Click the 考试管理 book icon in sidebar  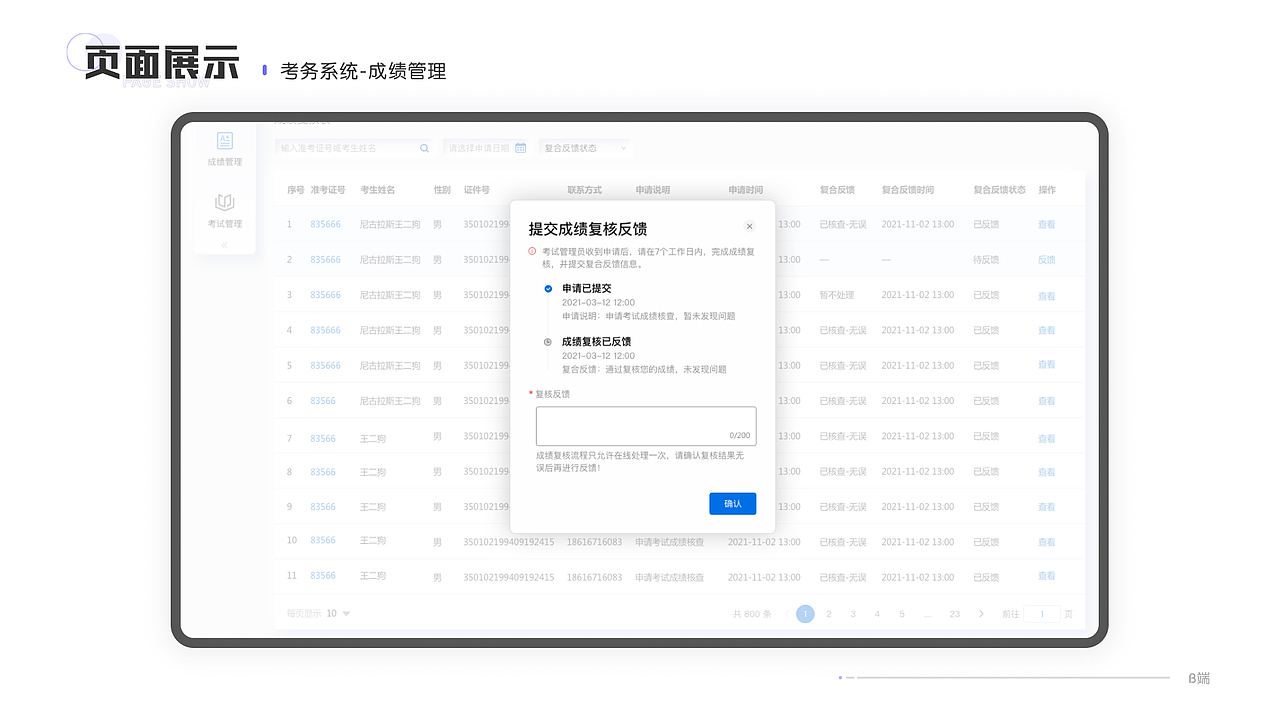pos(224,206)
